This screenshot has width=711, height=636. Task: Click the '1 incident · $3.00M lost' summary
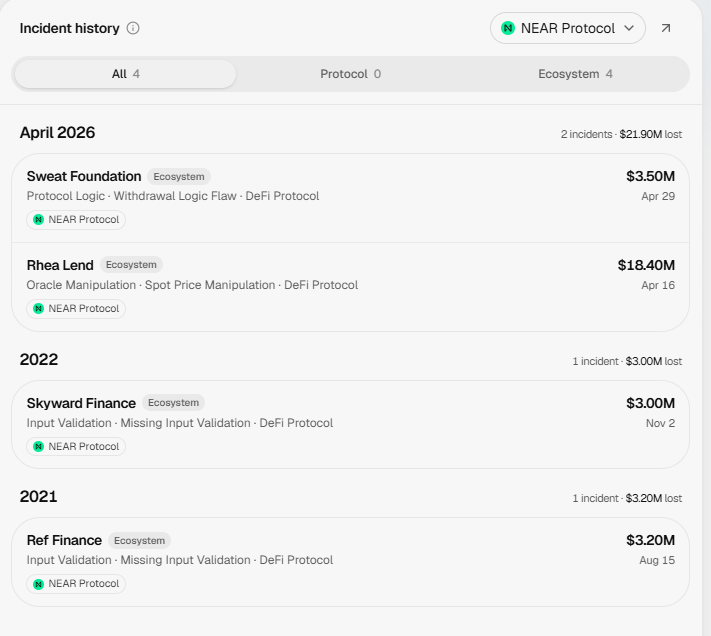pos(627,361)
